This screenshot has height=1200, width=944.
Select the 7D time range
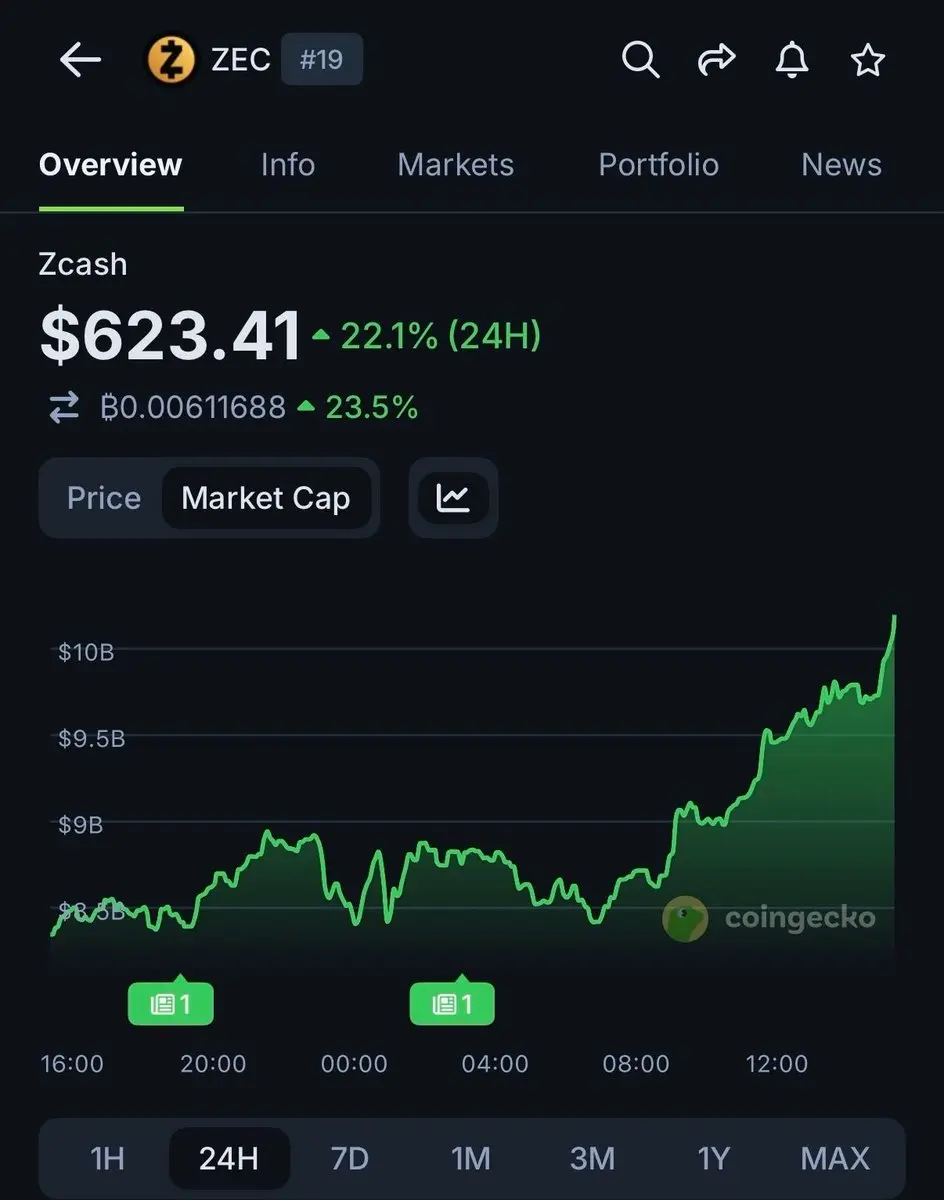[350, 1158]
